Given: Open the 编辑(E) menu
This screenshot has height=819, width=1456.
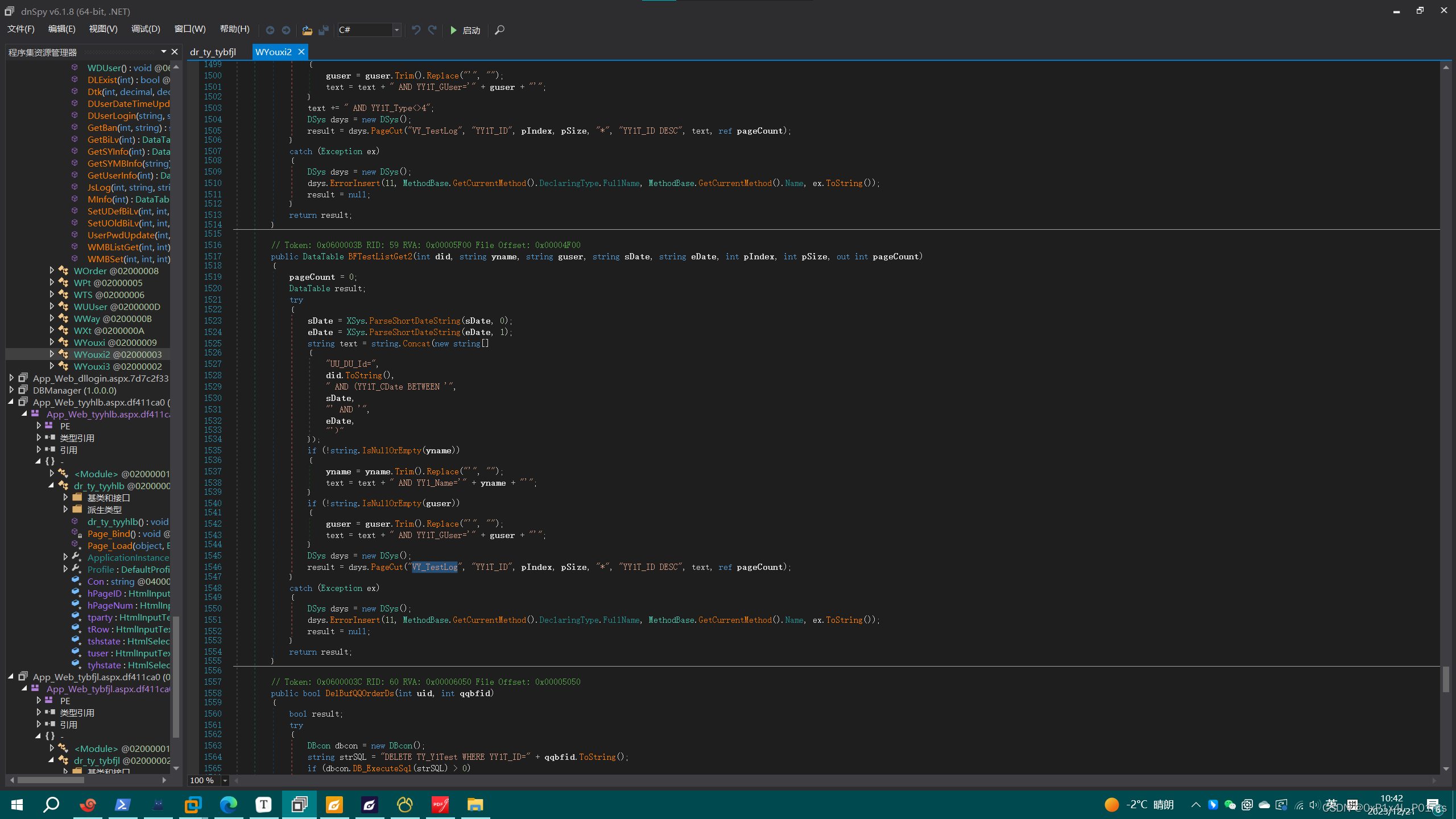Looking at the screenshot, I should [x=61, y=29].
